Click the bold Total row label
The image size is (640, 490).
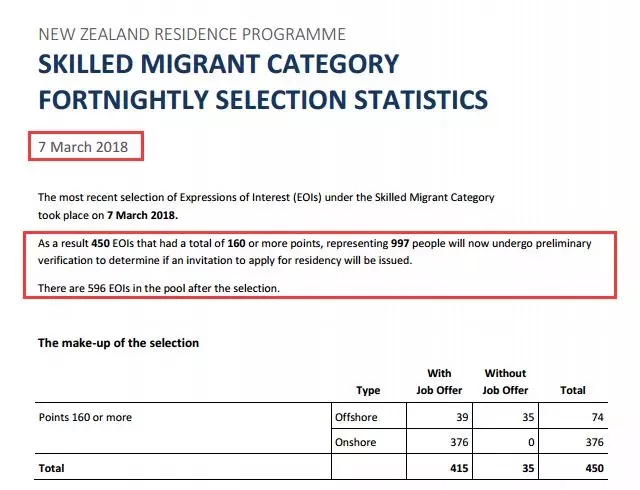click(51, 468)
